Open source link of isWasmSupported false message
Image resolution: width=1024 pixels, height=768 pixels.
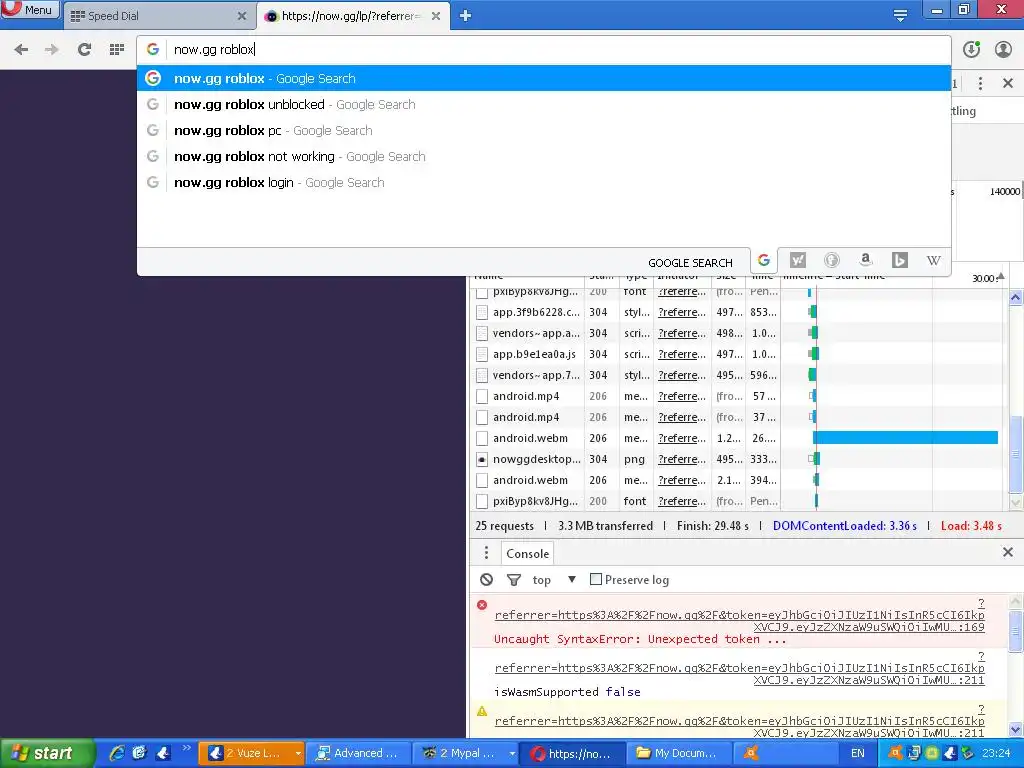tap(739, 668)
